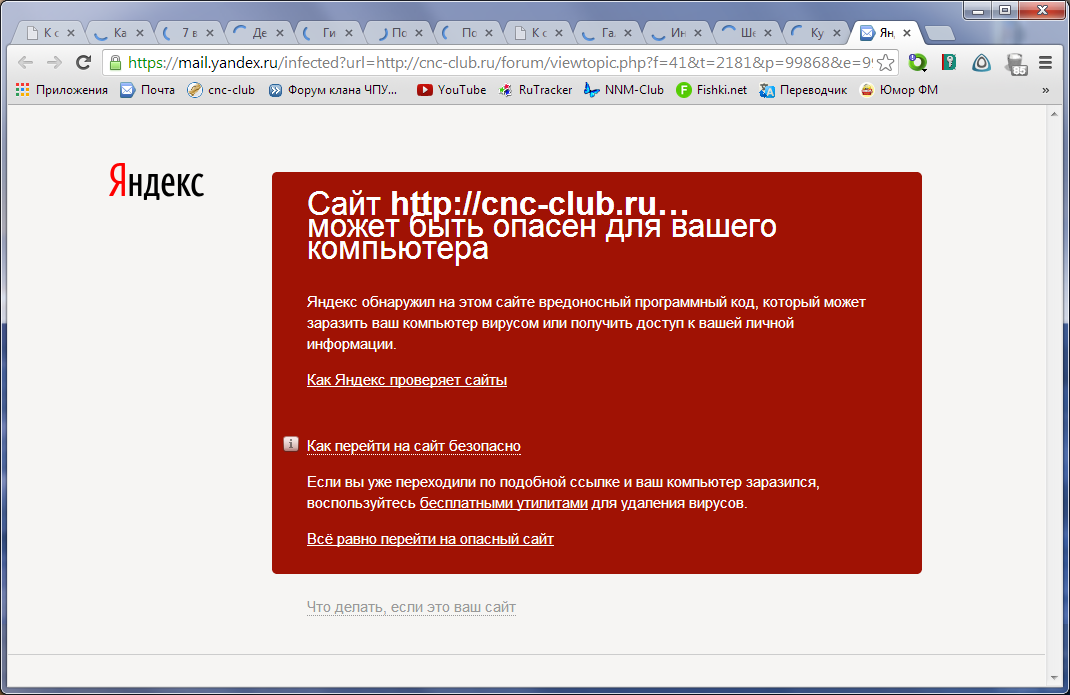Open the YouTube bookmark

pos(452,89)
